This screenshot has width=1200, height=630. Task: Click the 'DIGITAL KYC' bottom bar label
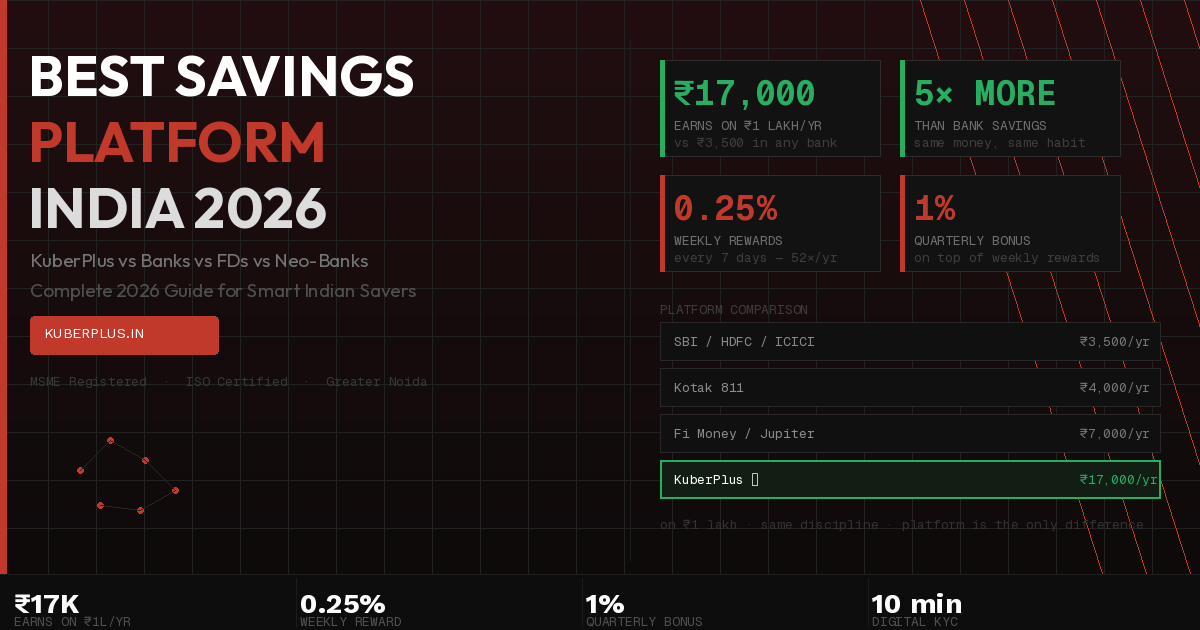[914, 622]
